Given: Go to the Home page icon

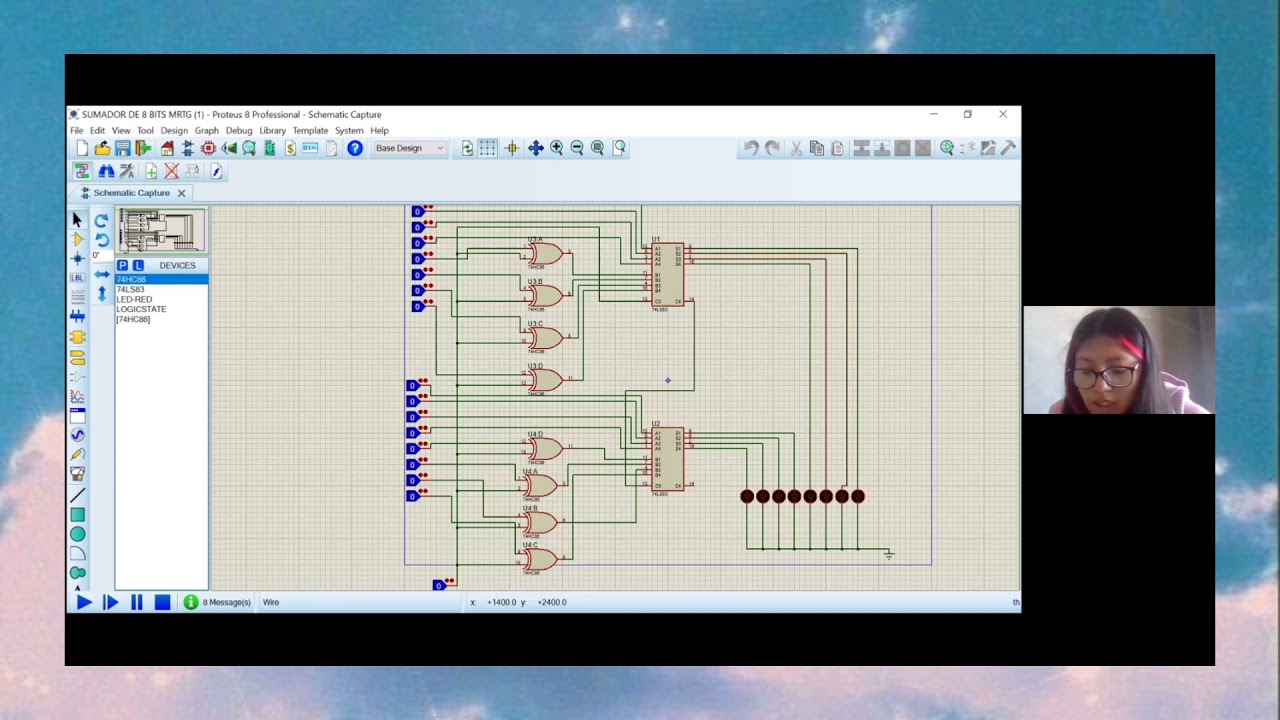Looking at the screenshot, I should (167, 148).
